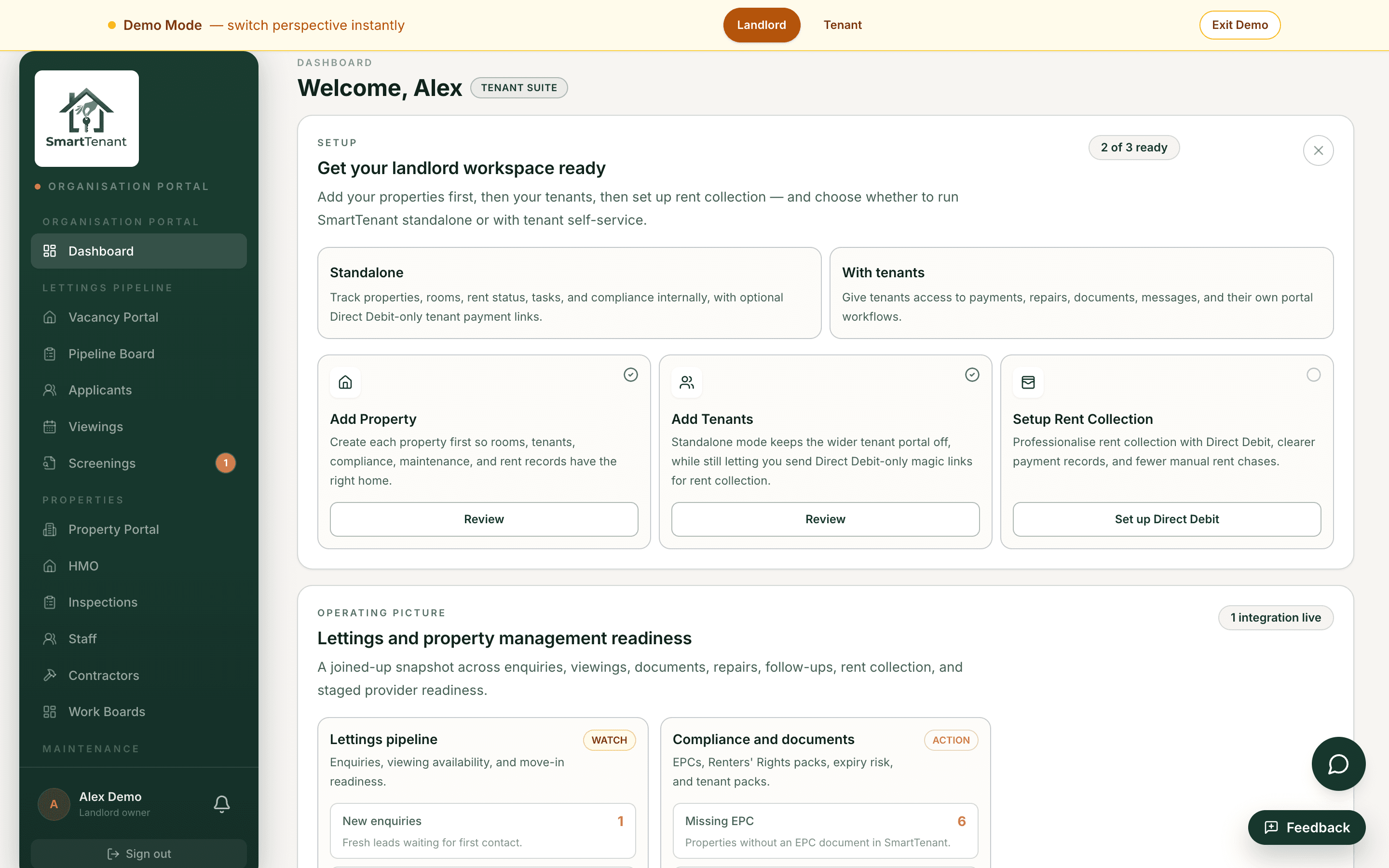
Task: Click the WATCH status tag
Action: tap(610, 740)
